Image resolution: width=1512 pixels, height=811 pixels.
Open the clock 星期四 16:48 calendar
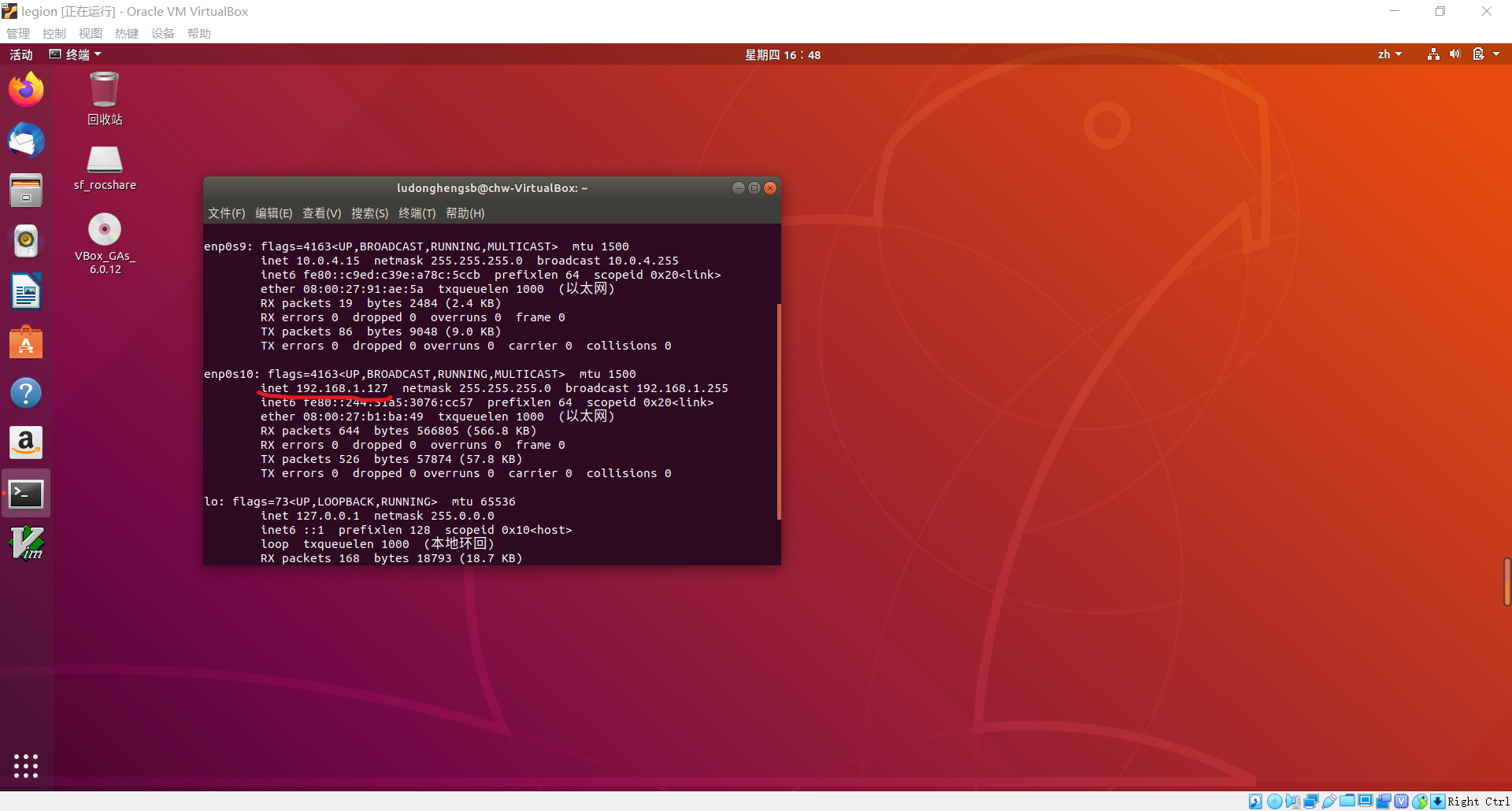pyautogui.click(x=783, y=54)
